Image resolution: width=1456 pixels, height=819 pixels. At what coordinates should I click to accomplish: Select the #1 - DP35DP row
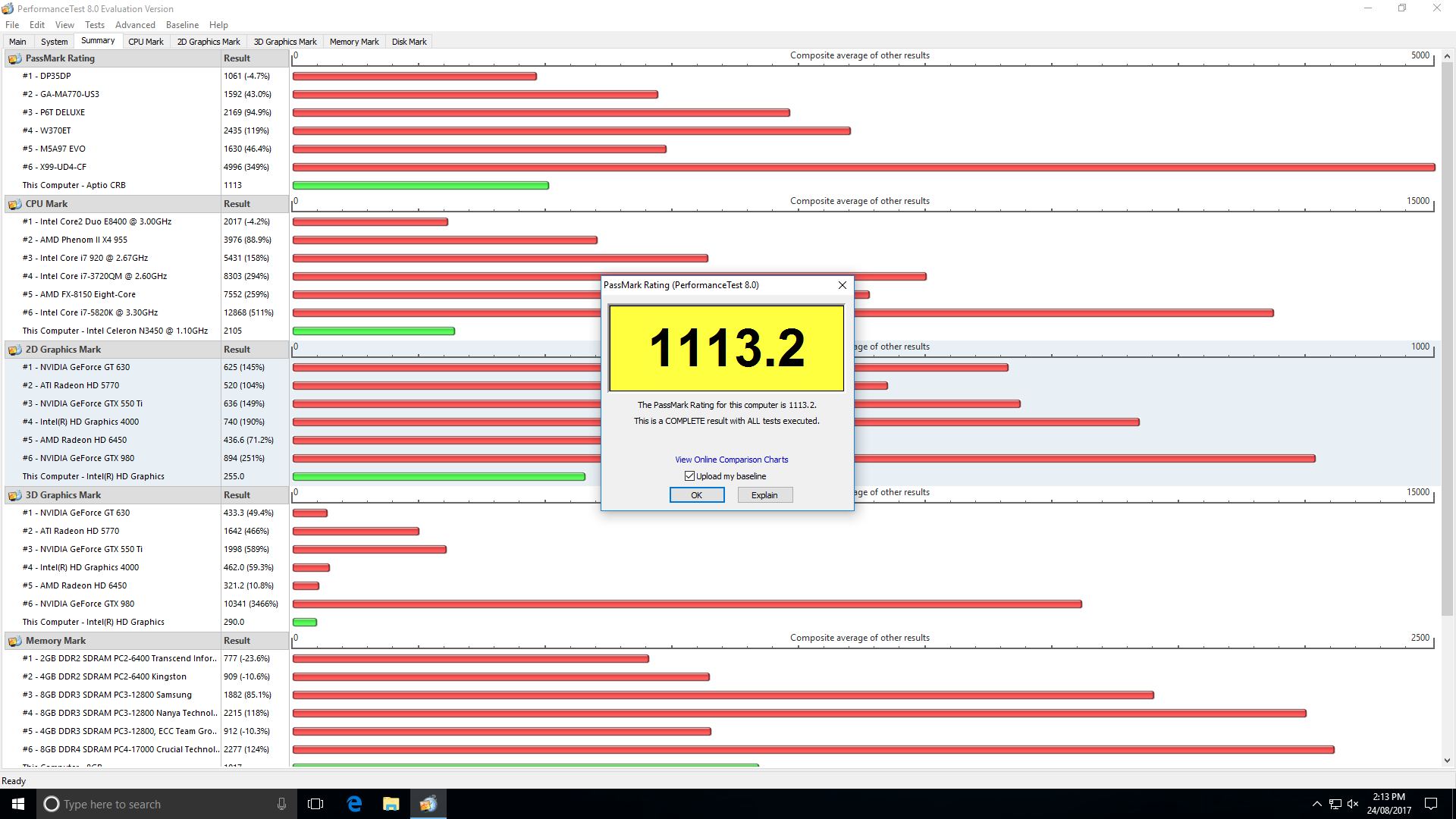148,76
